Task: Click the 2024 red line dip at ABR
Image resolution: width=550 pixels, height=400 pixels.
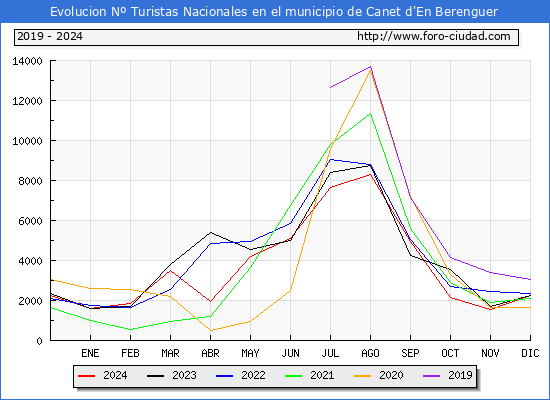Action: pyautogui.click(x=210, y=301)
